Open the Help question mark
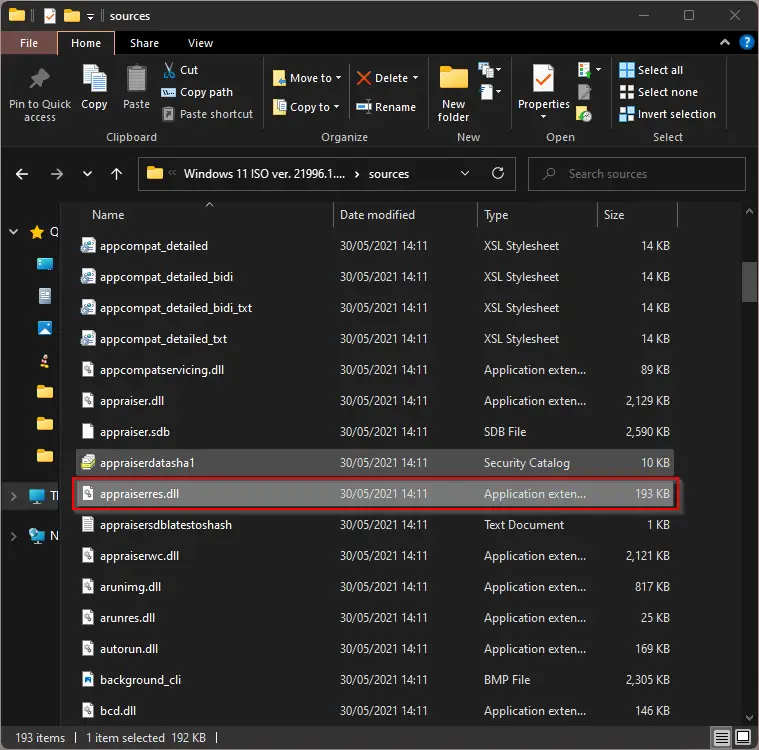The image size is (759, 750). click(x=746, y=43)
